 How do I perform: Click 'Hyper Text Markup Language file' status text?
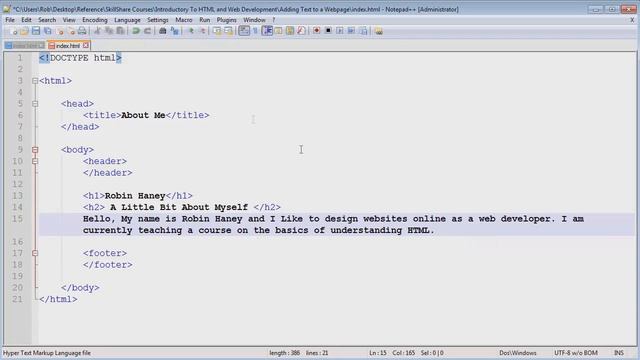tap(47, 353)
